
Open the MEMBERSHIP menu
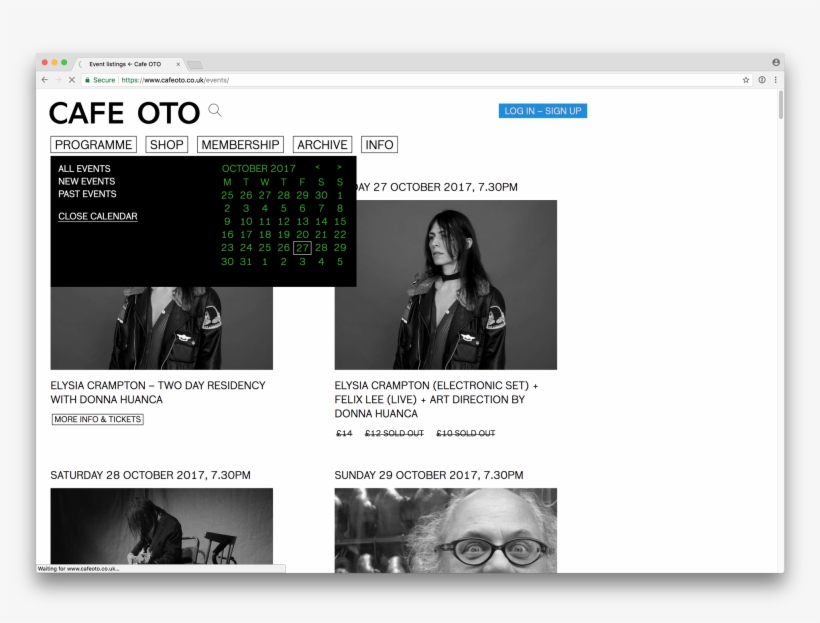pyautogui.click(x=240, y=145)
